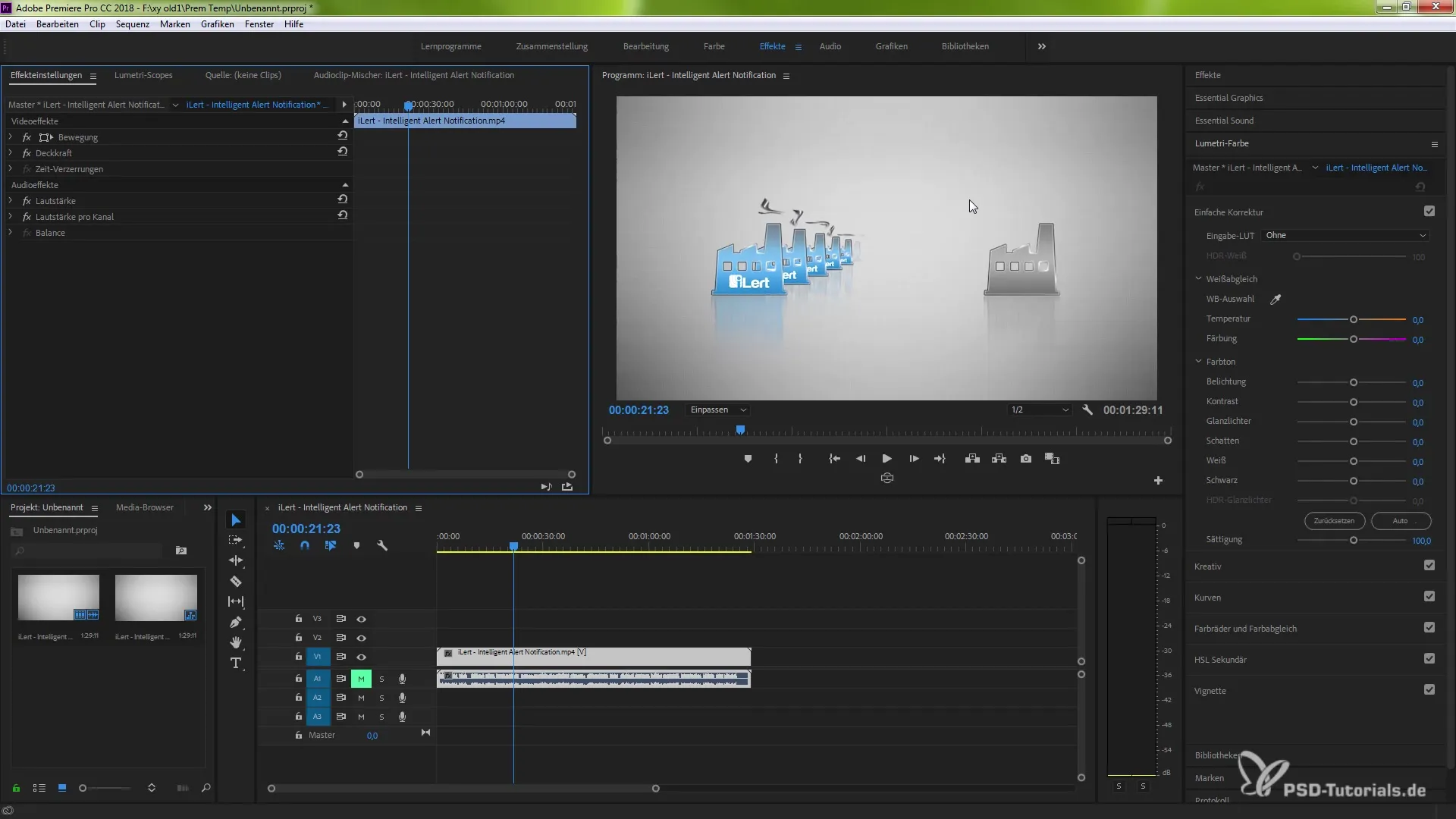Play the program monitor video
Image resolution: width=1456 pixels, height=819 pixels.
click(x=886, y=459)
